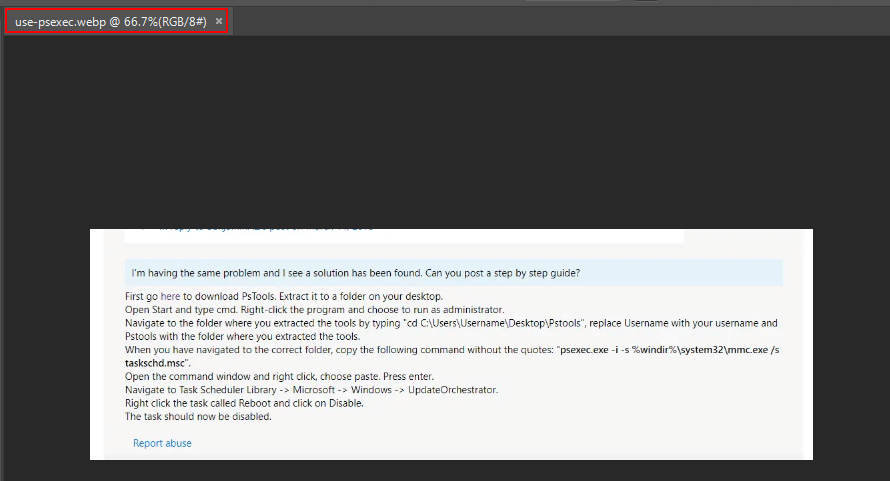The image size is (890, 481).
Task: Click 'Open Start and type cmd' line
Action: [x=314, y=310]
